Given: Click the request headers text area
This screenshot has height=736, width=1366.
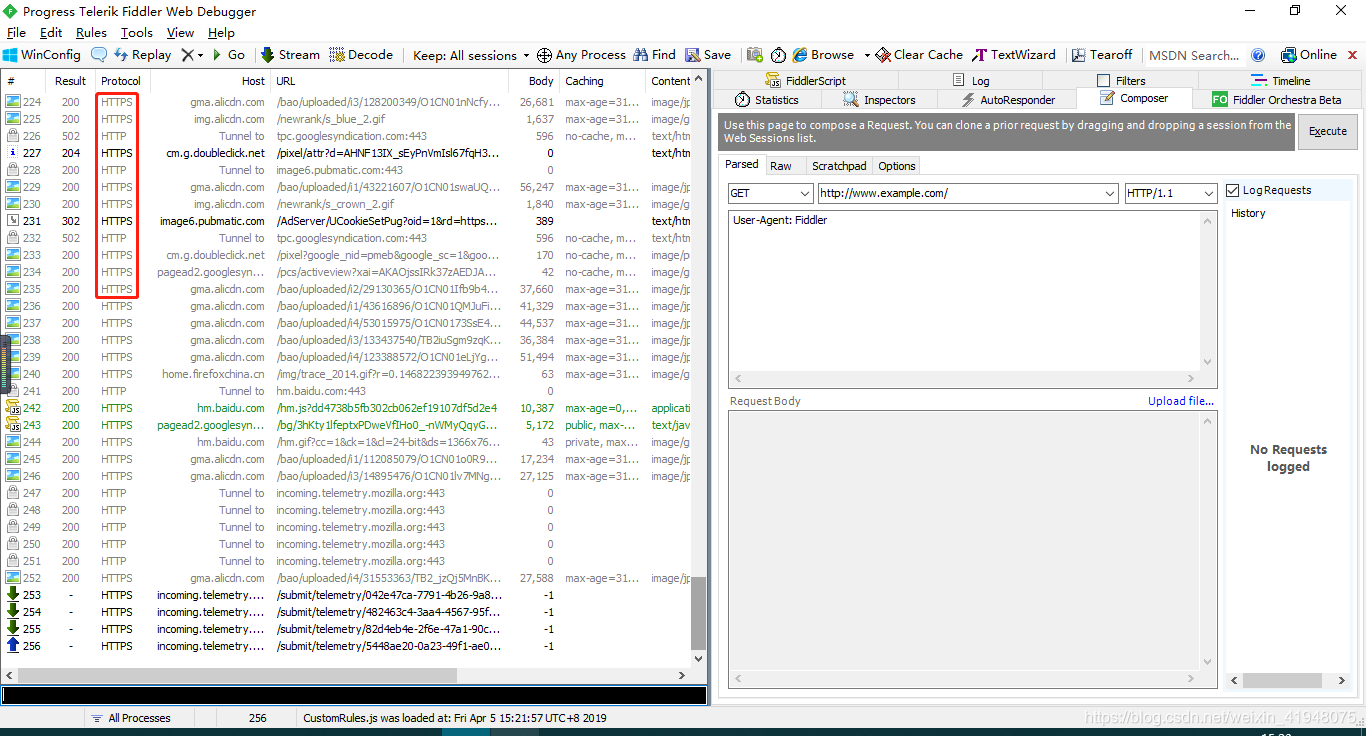Looking at the screenshot, I should click(966, 292).
